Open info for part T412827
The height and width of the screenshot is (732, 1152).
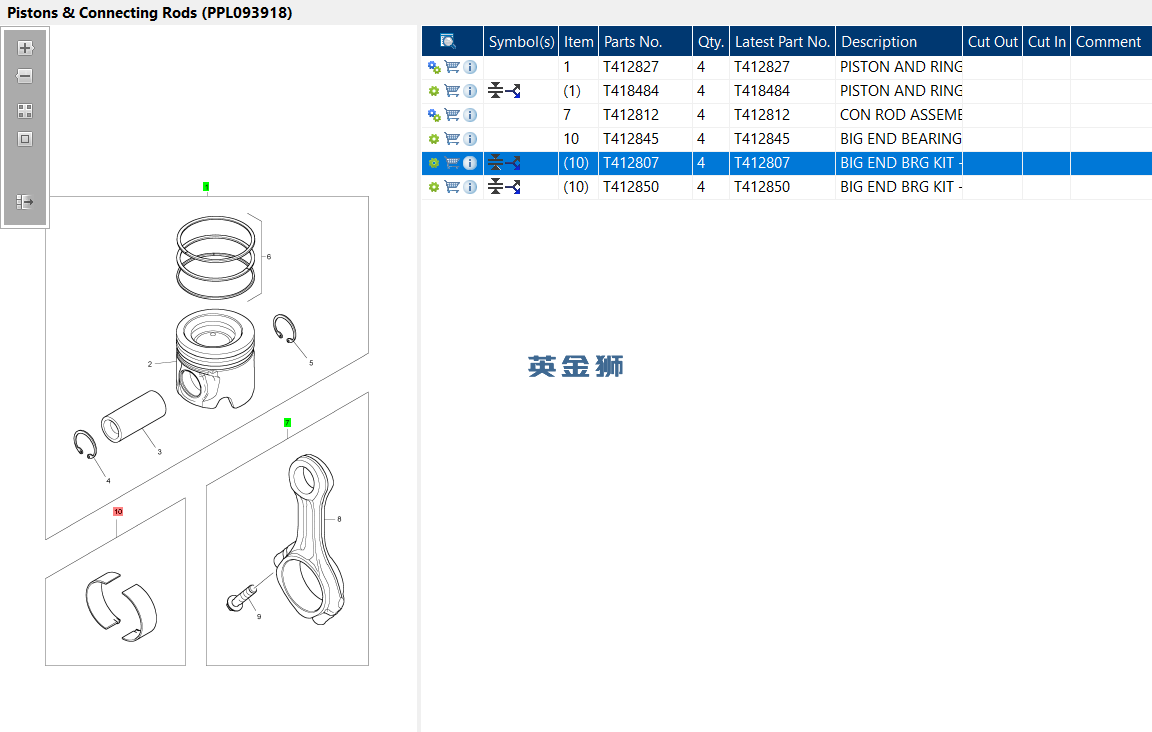coord(470,67)
